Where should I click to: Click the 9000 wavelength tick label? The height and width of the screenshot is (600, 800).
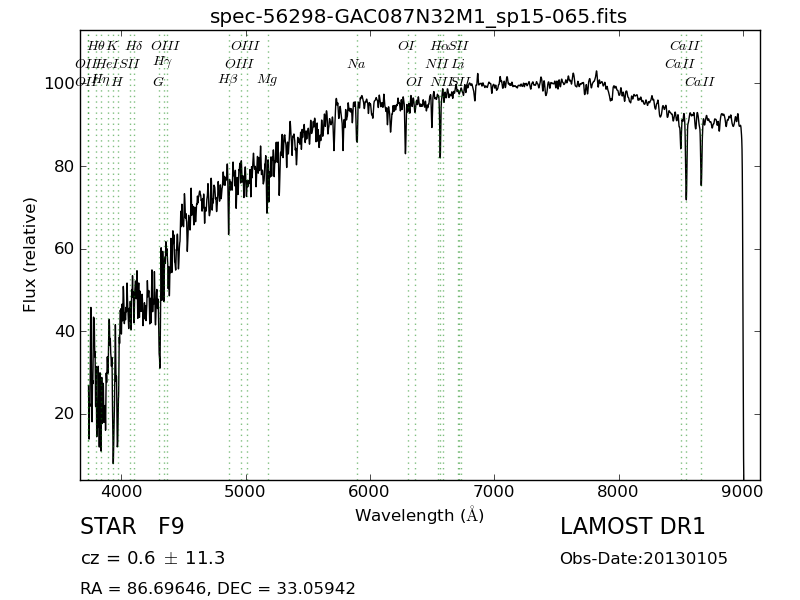click(x=743, y=492)
